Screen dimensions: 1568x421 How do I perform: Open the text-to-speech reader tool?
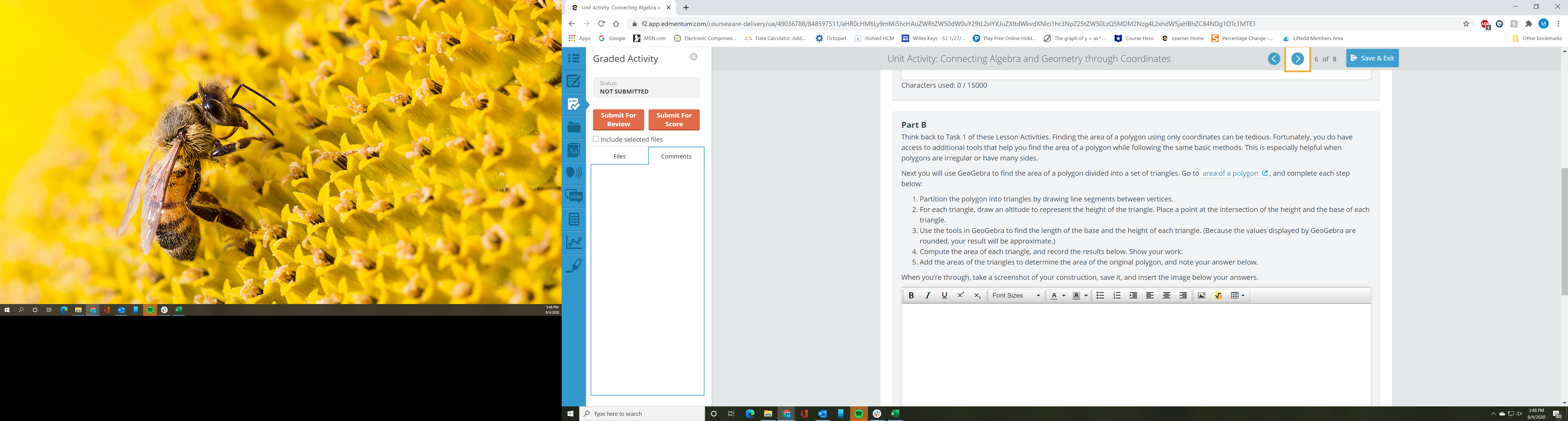click(573, 173)
